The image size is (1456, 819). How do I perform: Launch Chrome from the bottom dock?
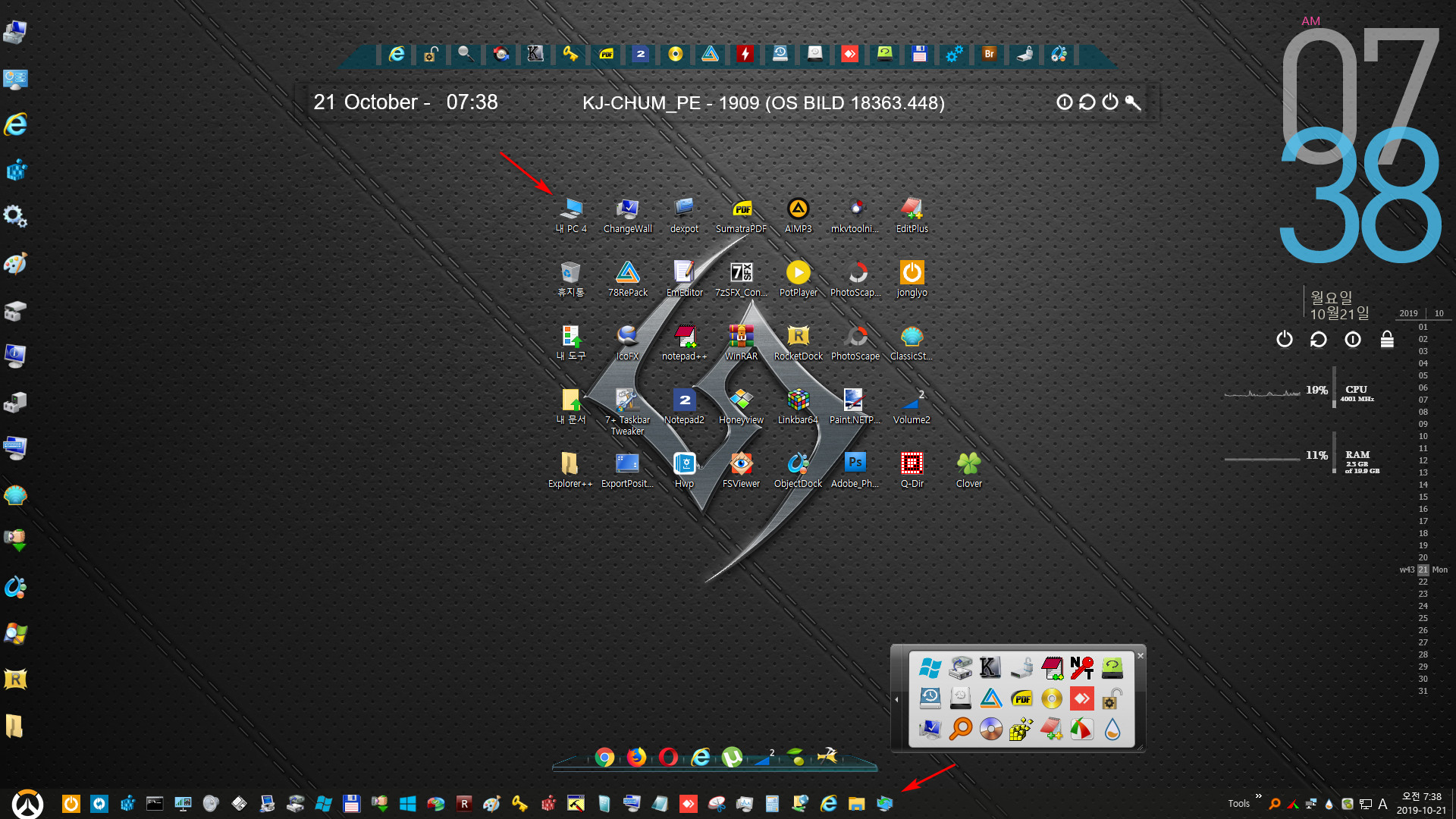click(604, 757)
